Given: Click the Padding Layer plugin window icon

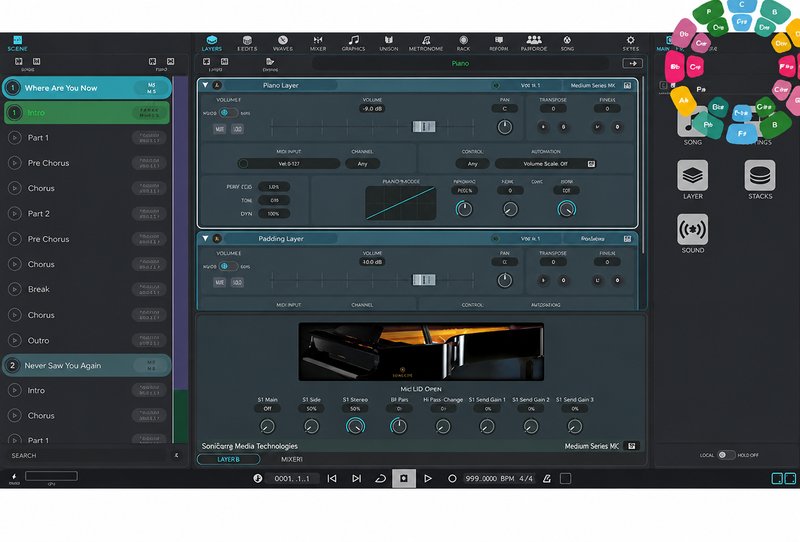Looking at the screenshot, I should pyautogui.click(x=628, y=238).
